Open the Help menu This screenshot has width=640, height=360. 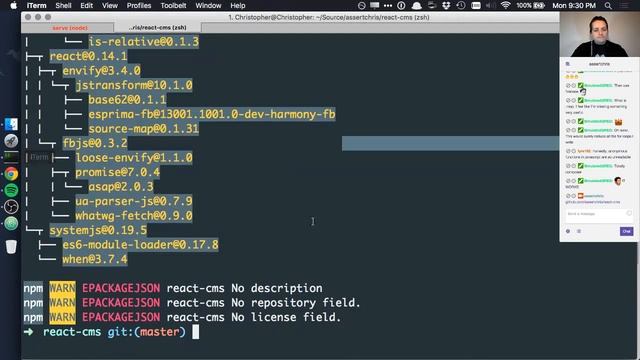click(x=238, y=5)
